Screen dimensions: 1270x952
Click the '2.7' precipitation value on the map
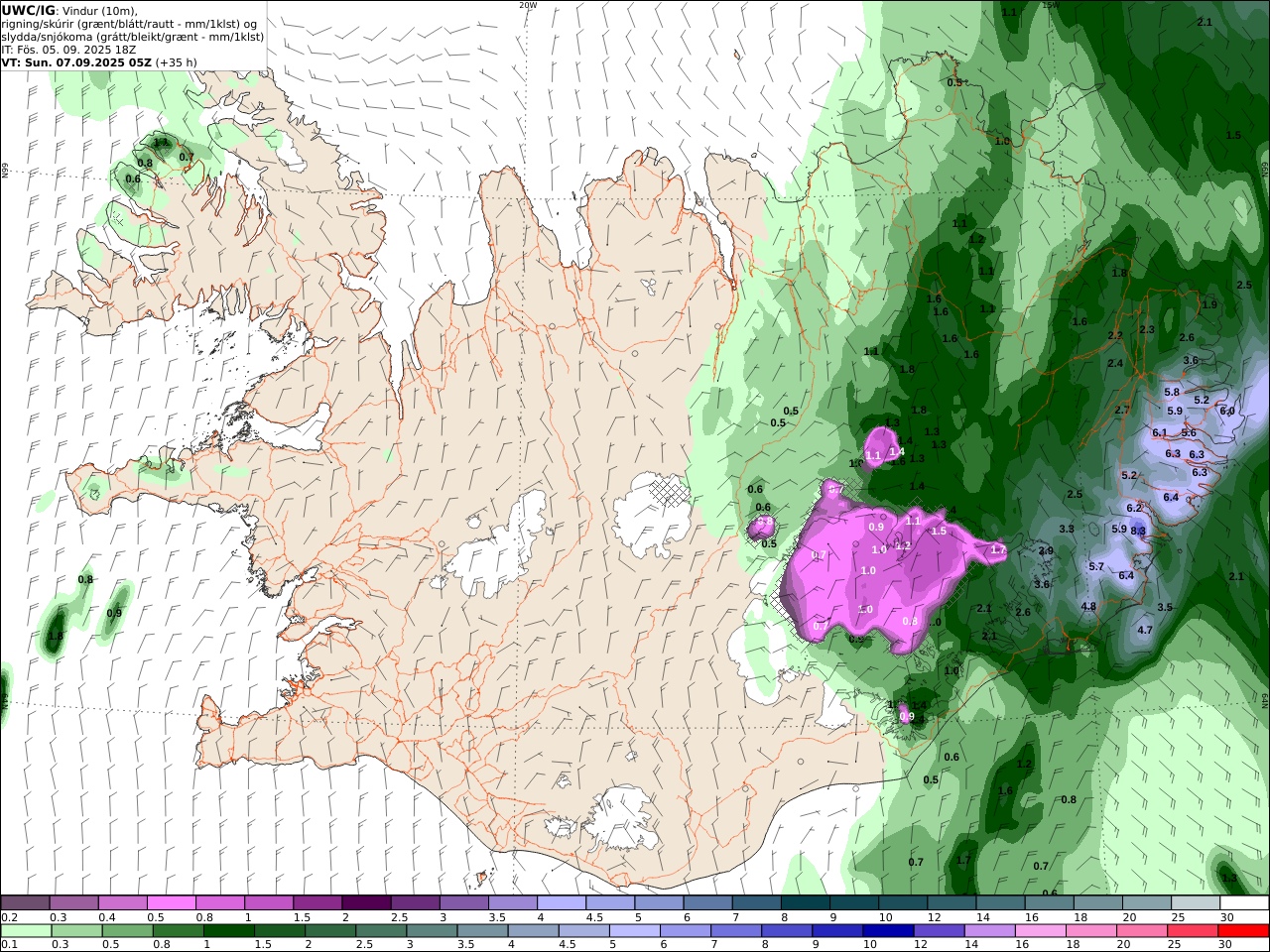1122,411
